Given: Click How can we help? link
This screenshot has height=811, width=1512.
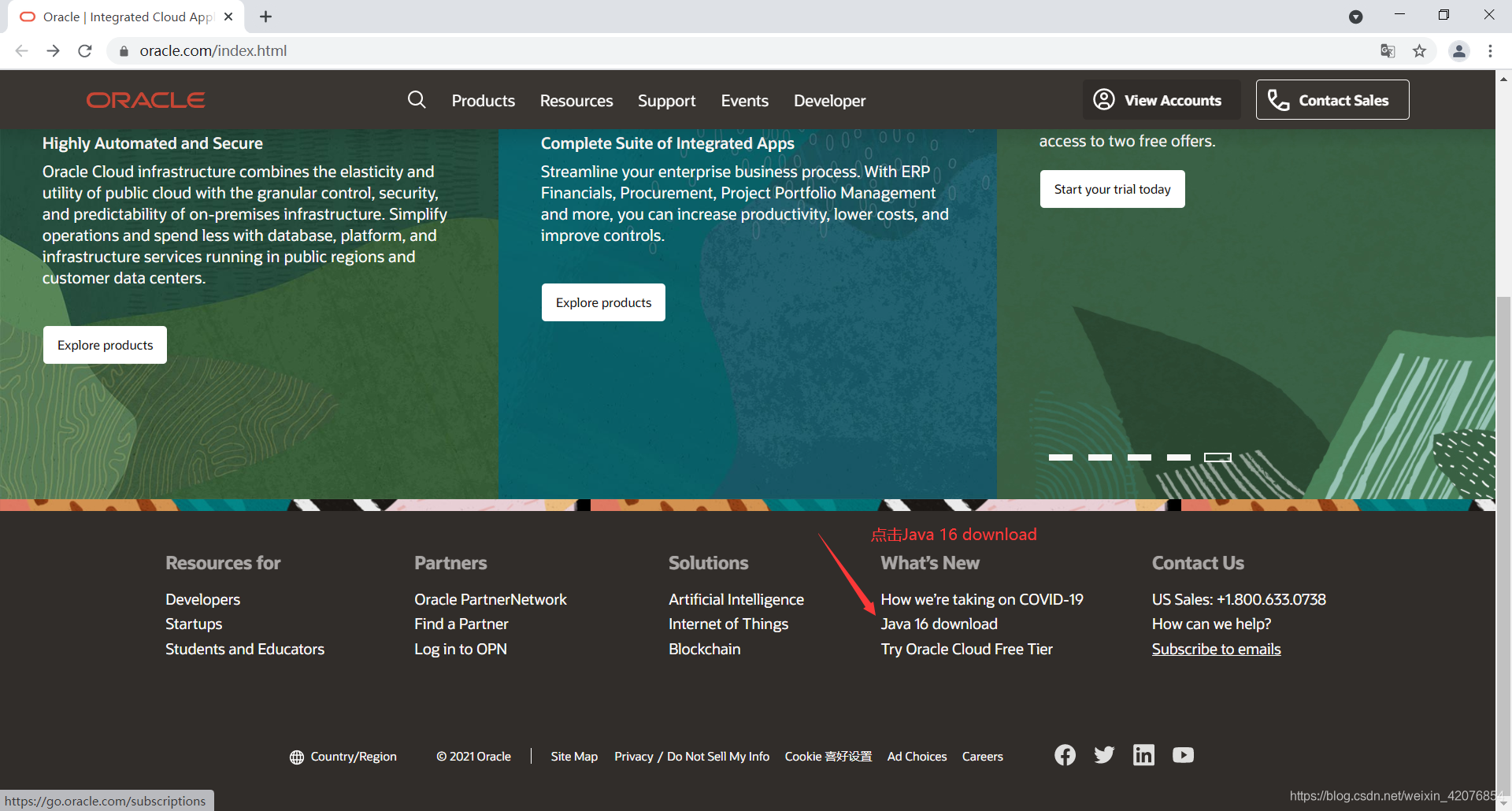Looking at the screenshot, I should point(1211,624).
